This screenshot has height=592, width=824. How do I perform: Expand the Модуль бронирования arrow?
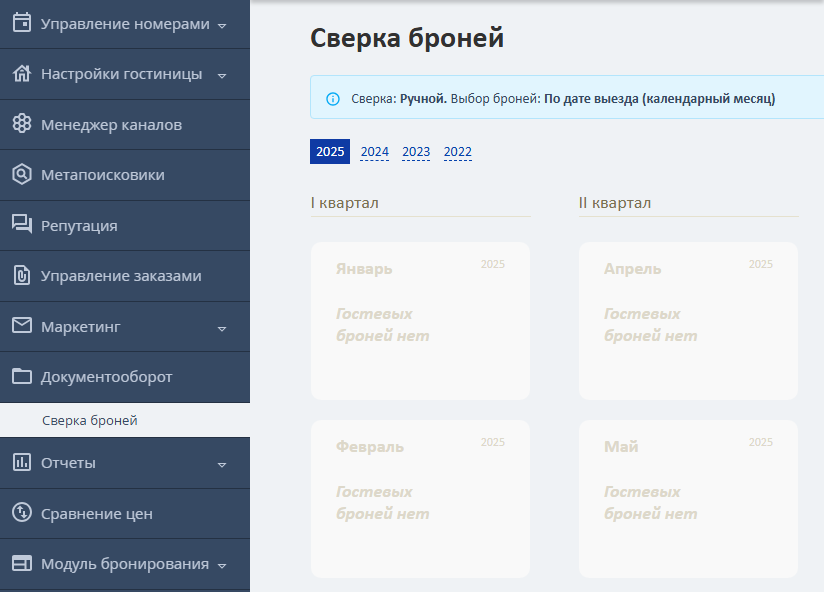(x=222, y=566)
